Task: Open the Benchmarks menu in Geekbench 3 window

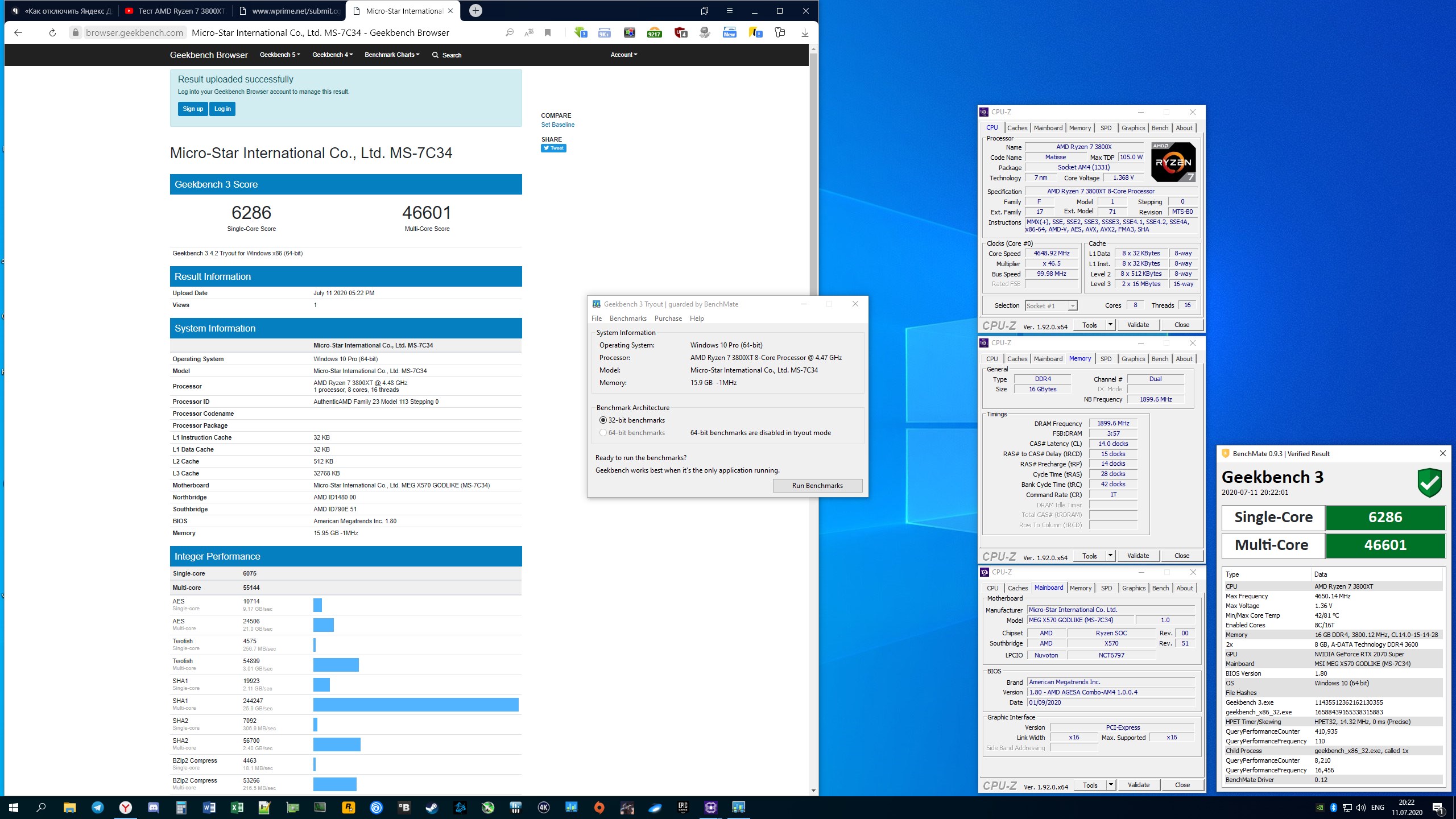Action: pyautogui.click(x=628, y=318)
